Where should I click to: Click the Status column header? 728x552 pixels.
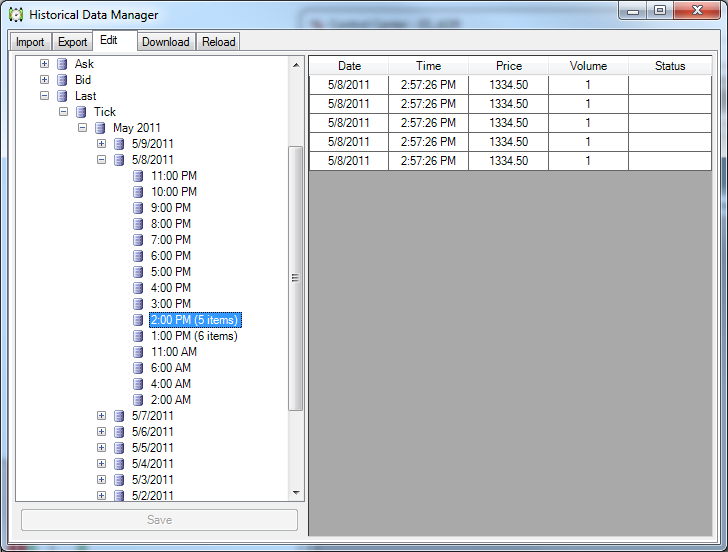click(670, 66)
